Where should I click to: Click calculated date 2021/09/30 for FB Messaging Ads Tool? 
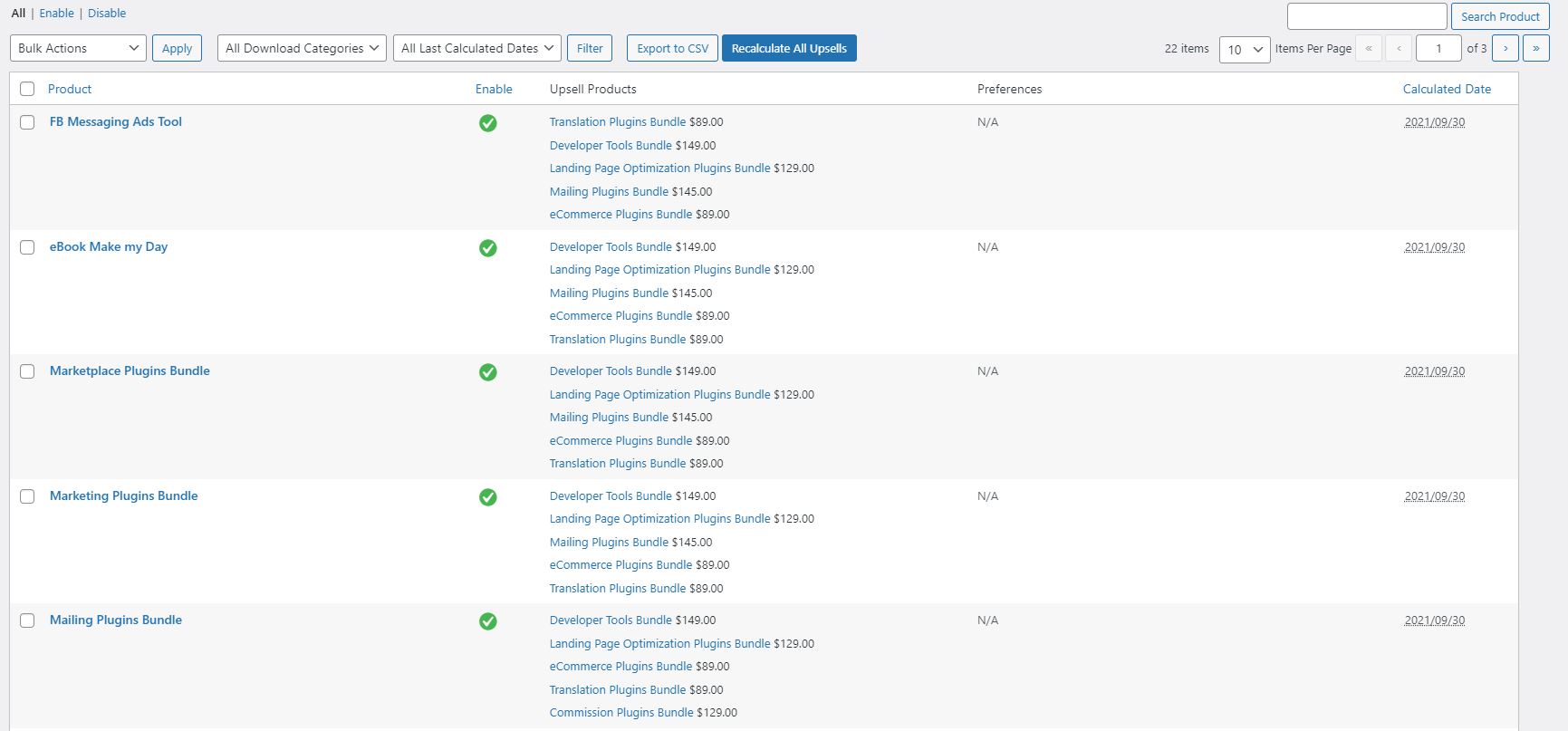pyautogui.click(x=1435, y=121)
